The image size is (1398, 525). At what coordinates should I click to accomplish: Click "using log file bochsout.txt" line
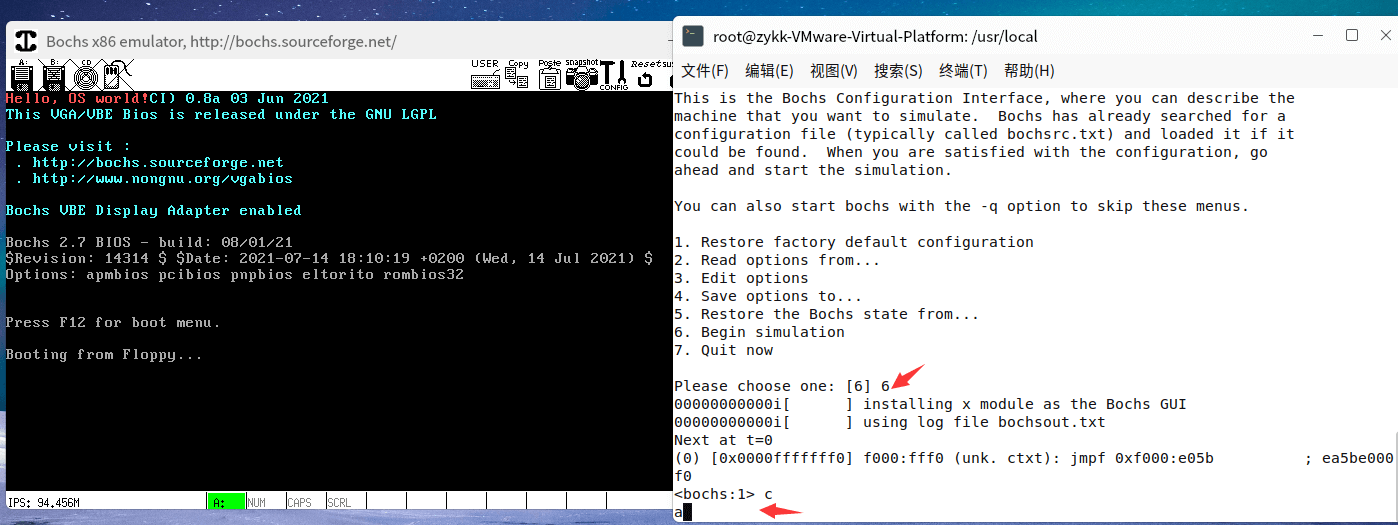(x=984, y=422)
